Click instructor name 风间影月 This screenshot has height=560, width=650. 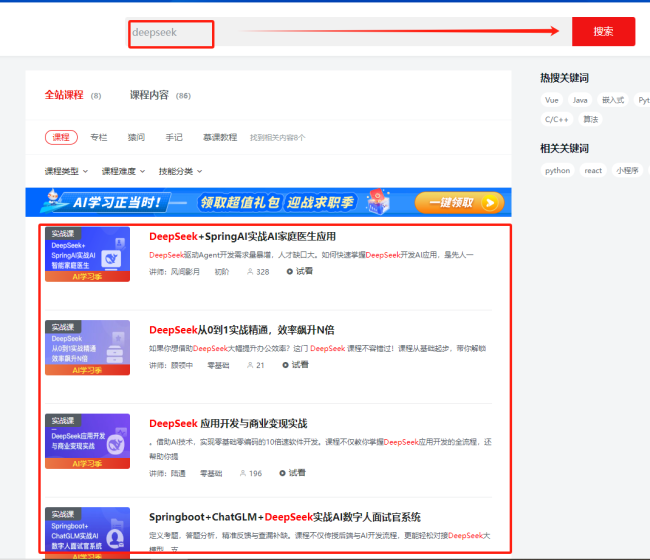click(185, 272)
